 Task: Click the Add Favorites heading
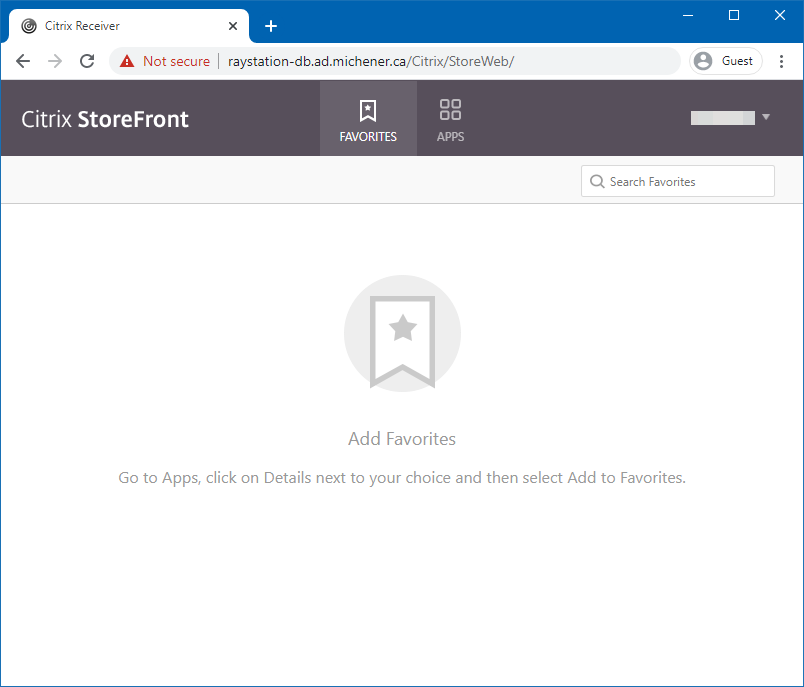click(x=402, y=439)
